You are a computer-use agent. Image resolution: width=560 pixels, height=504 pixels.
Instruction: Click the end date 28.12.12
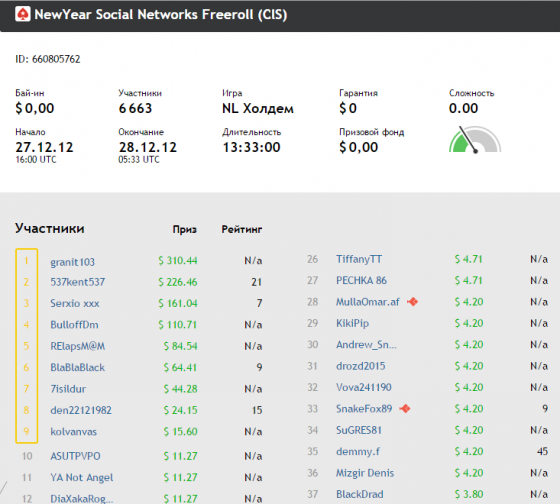(148, 147)
